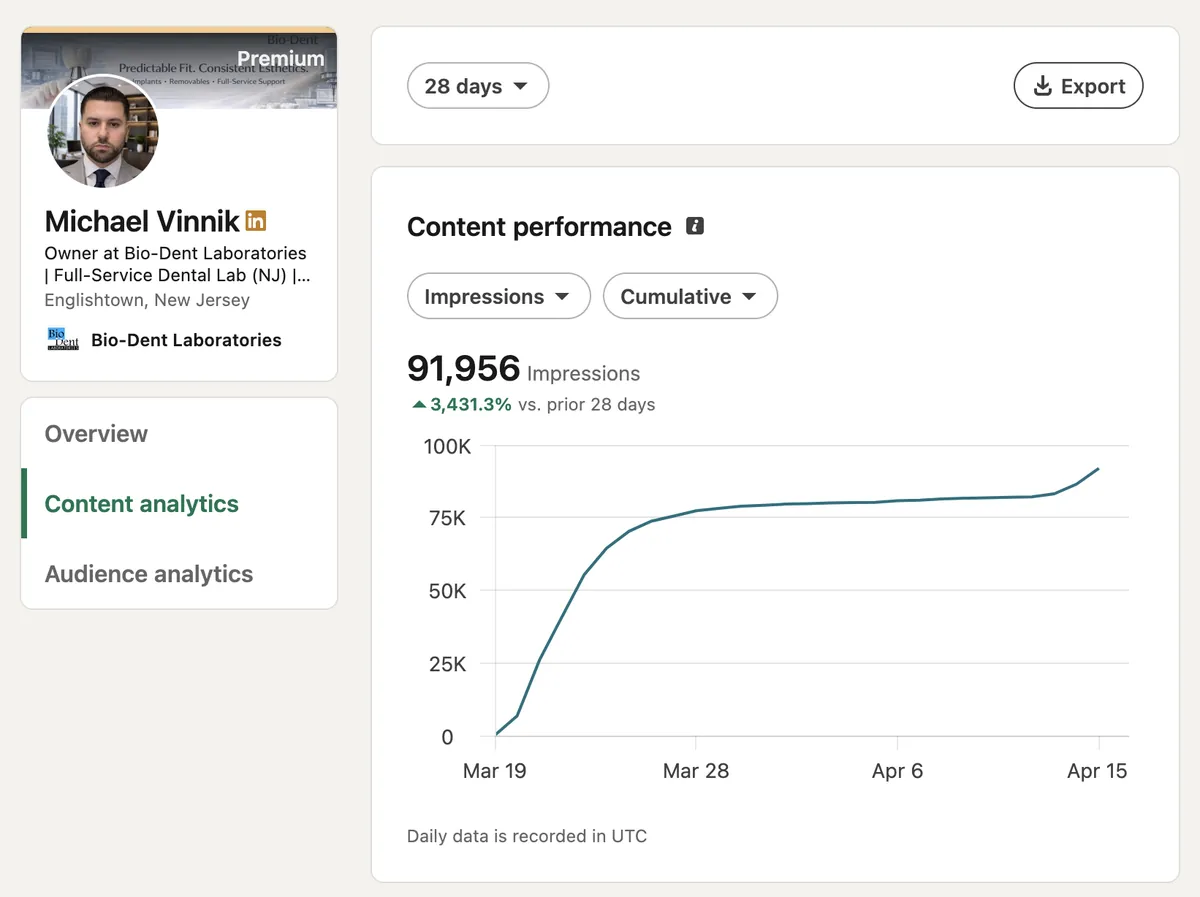Export the analytics data
Image resolution: width=1200 pixels, height=897 pixels.
tap(1078, 86)
